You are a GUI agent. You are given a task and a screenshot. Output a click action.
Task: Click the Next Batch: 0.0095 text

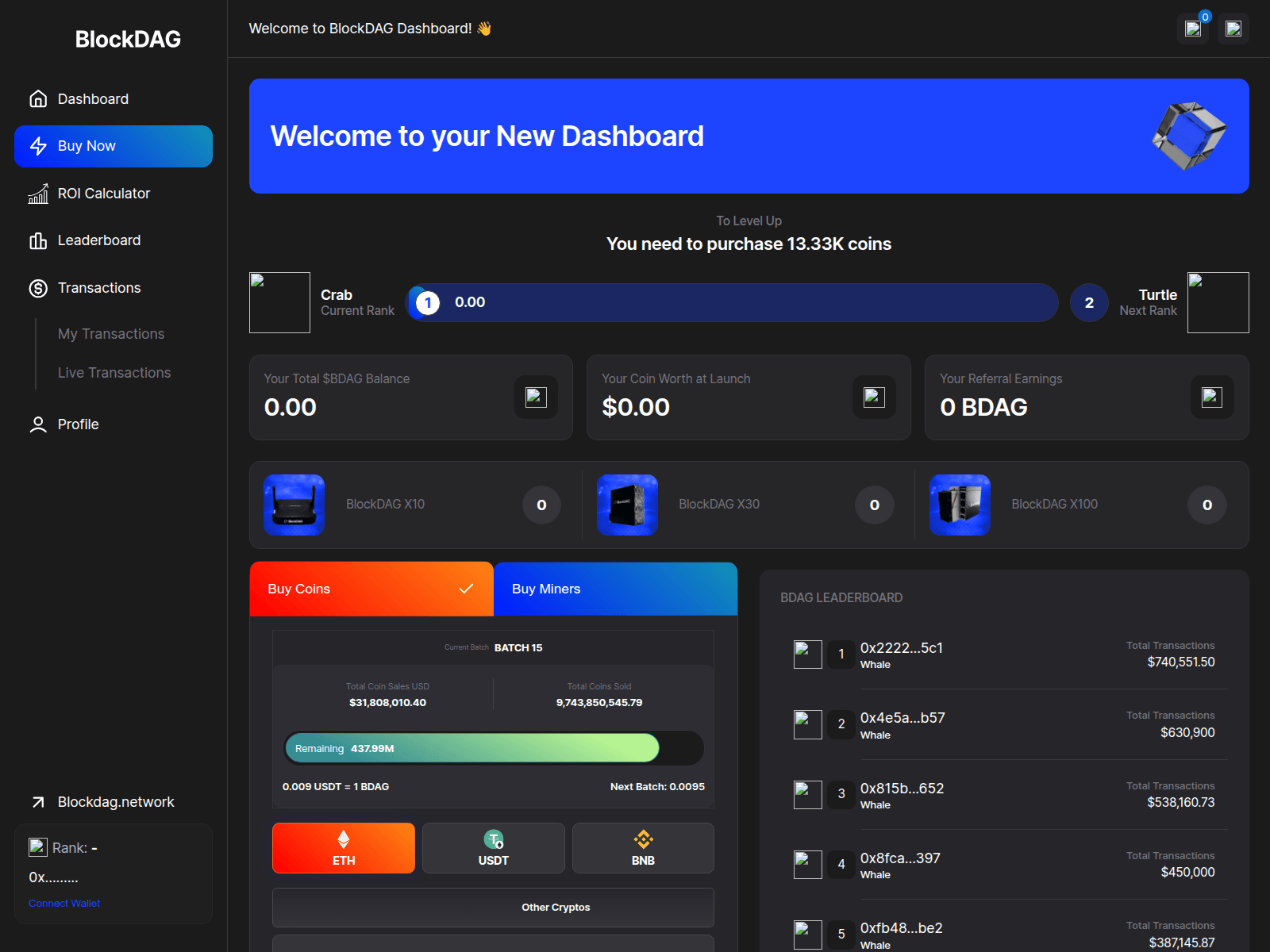pyautogui.click(x=657, y=787)
